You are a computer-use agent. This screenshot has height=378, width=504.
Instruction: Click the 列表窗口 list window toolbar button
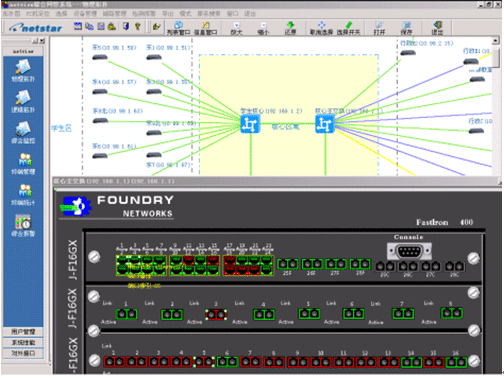pos(178,28)
